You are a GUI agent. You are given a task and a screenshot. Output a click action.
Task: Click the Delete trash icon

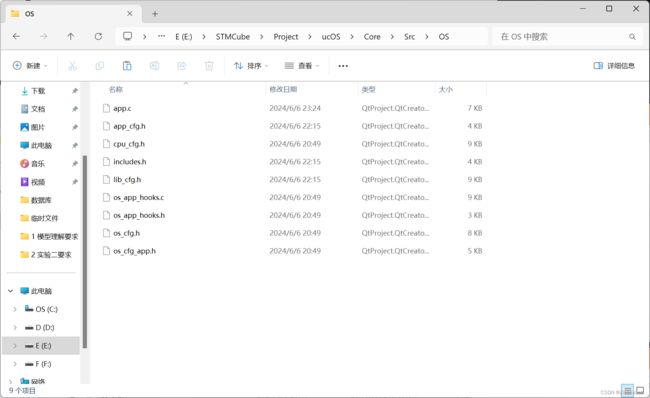tap(209, 66)
